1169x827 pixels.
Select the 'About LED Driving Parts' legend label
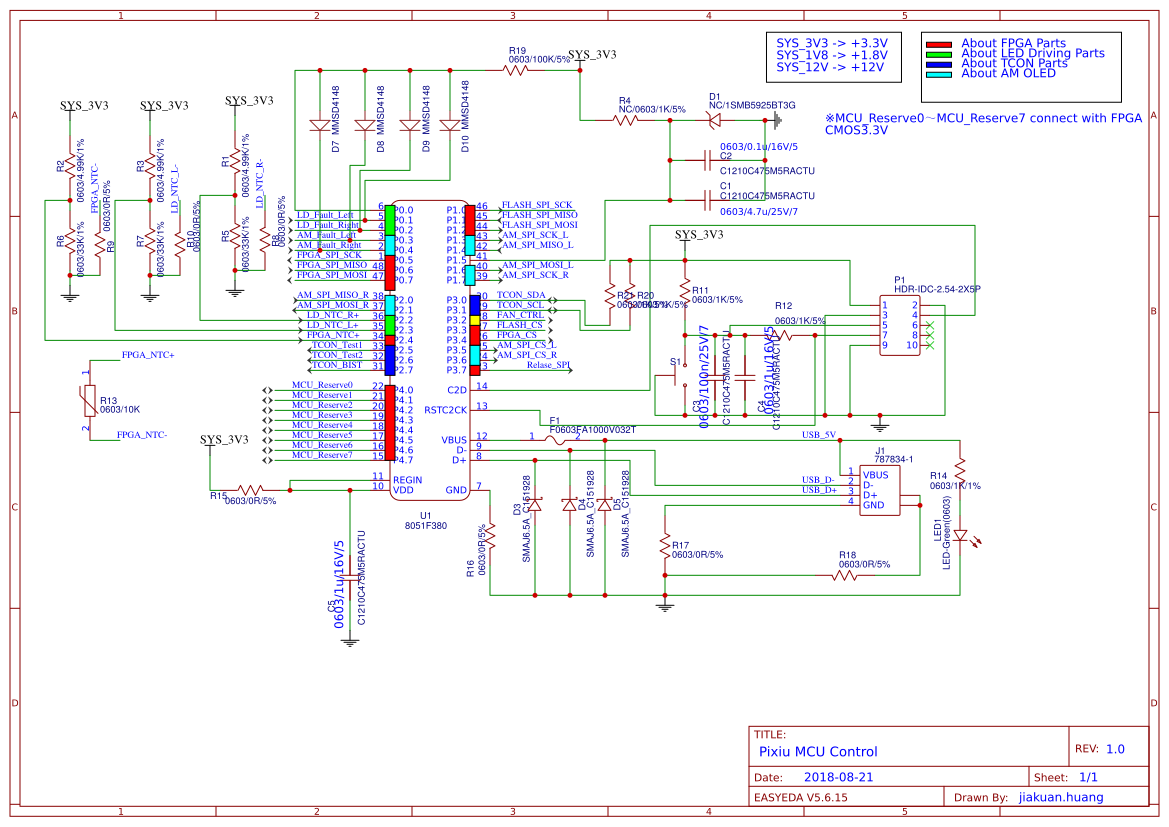[1032, 53]
